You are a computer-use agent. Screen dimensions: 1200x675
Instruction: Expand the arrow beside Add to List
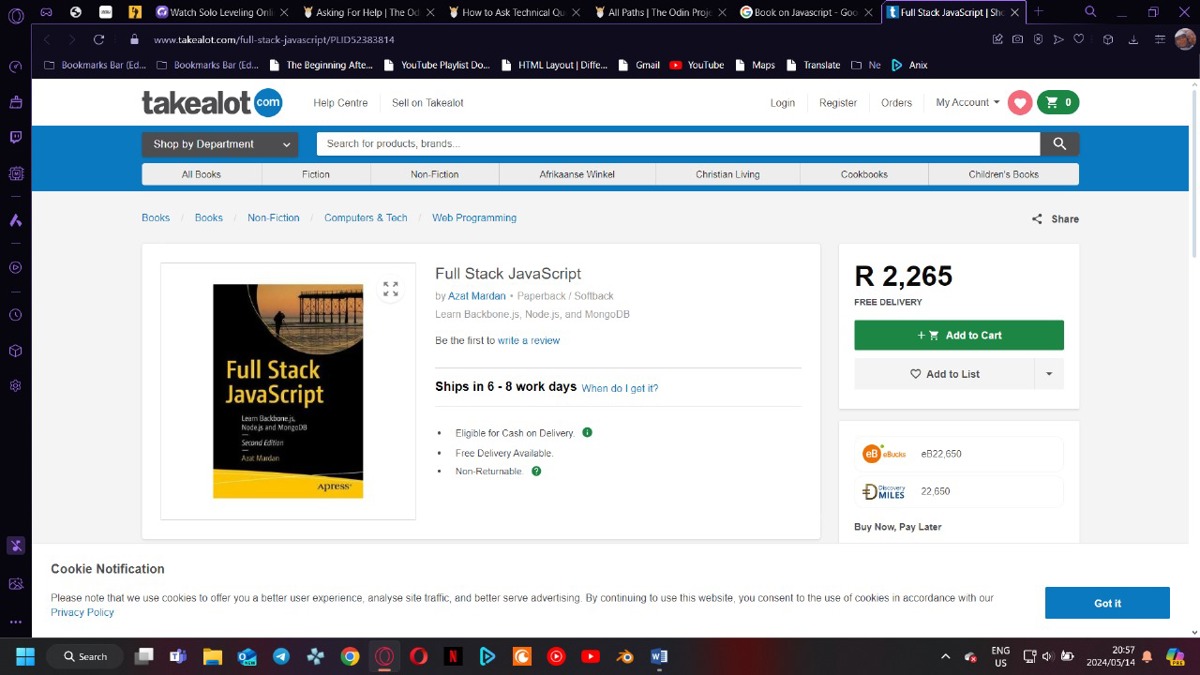pyautogui.click(x=1049, y=374)
